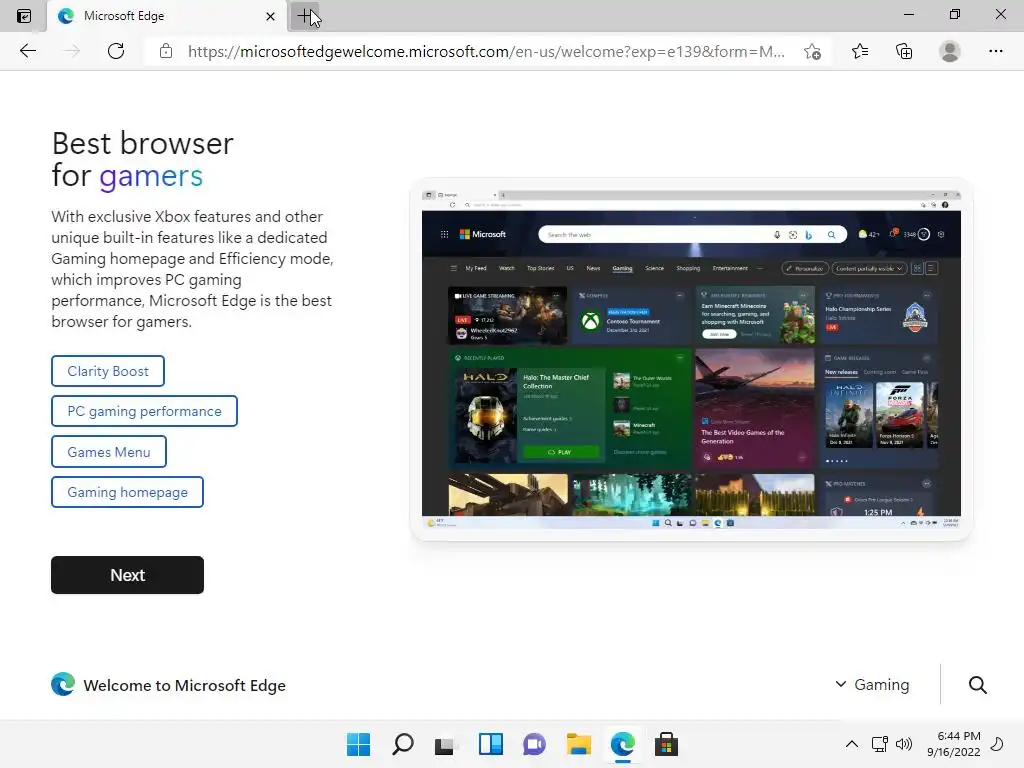Open network status tray icon
The image size is (1024, 768).
(880, 744)
